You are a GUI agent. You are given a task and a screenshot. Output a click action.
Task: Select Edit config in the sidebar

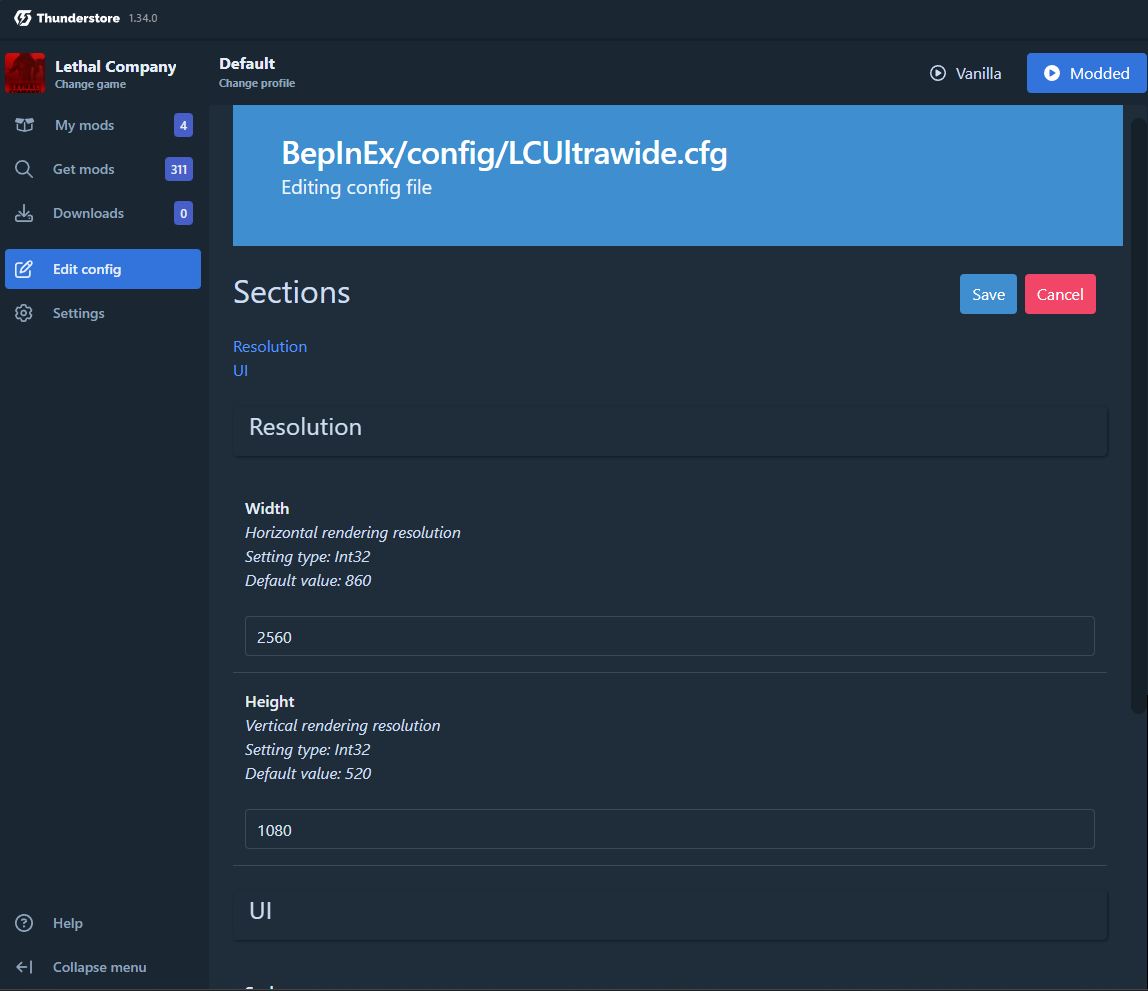click(x=102, y=269)
